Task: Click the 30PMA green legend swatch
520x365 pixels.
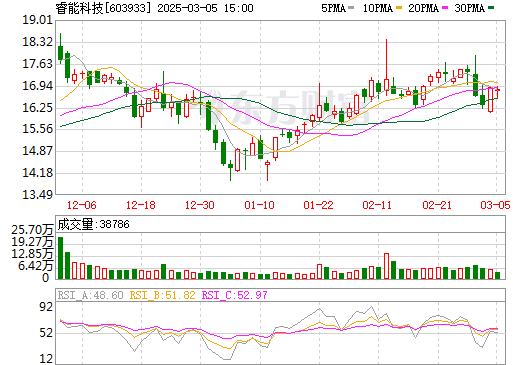Action: (x=491, y=8)
